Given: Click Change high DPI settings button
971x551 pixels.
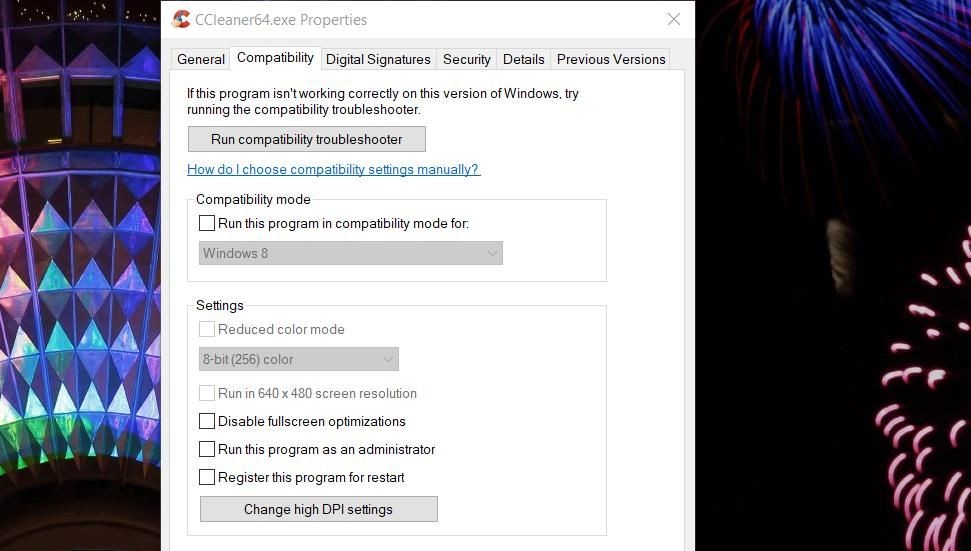Looking at the screenshot, I should tap(318, 510).
